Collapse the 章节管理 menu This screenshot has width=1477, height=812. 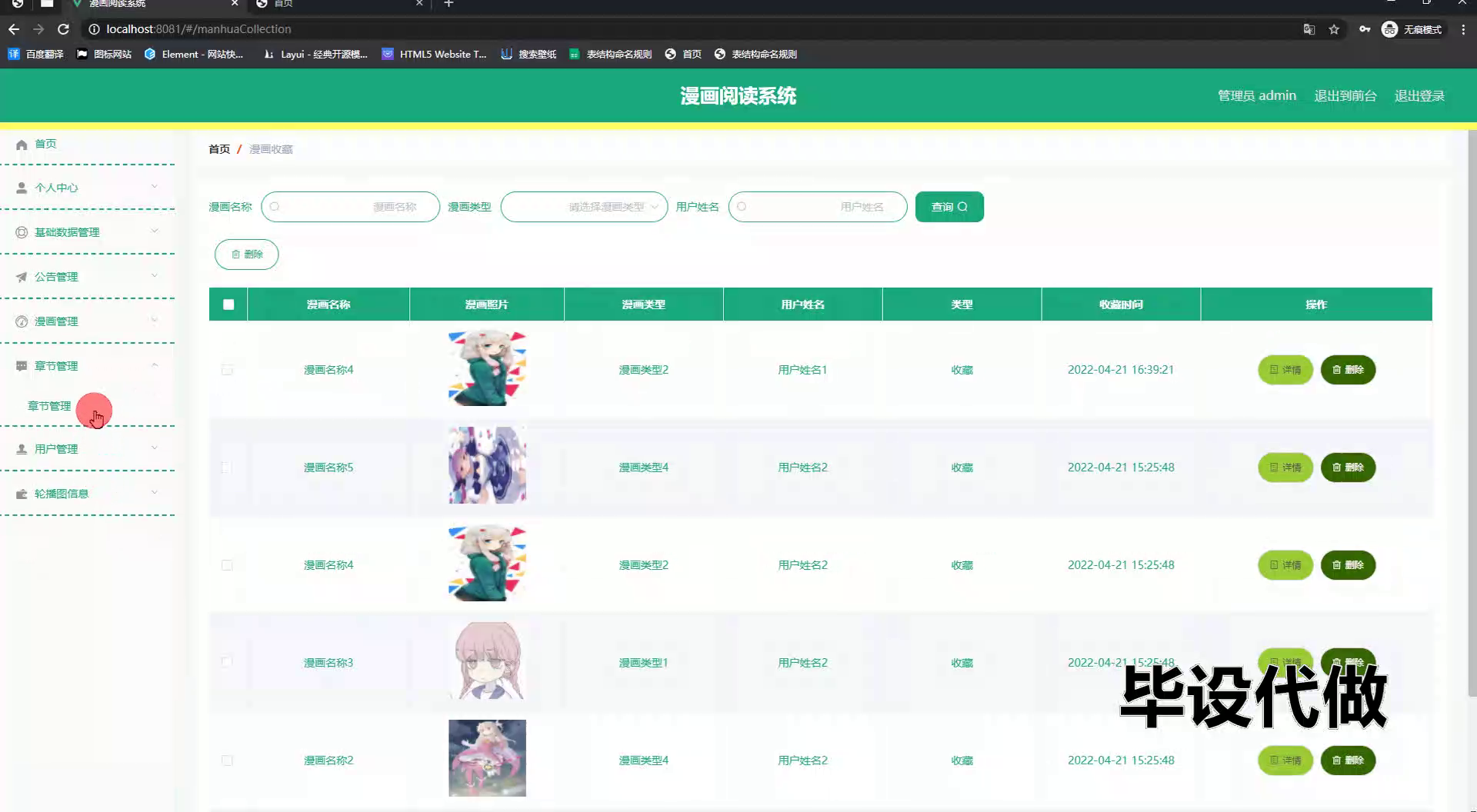155,365
